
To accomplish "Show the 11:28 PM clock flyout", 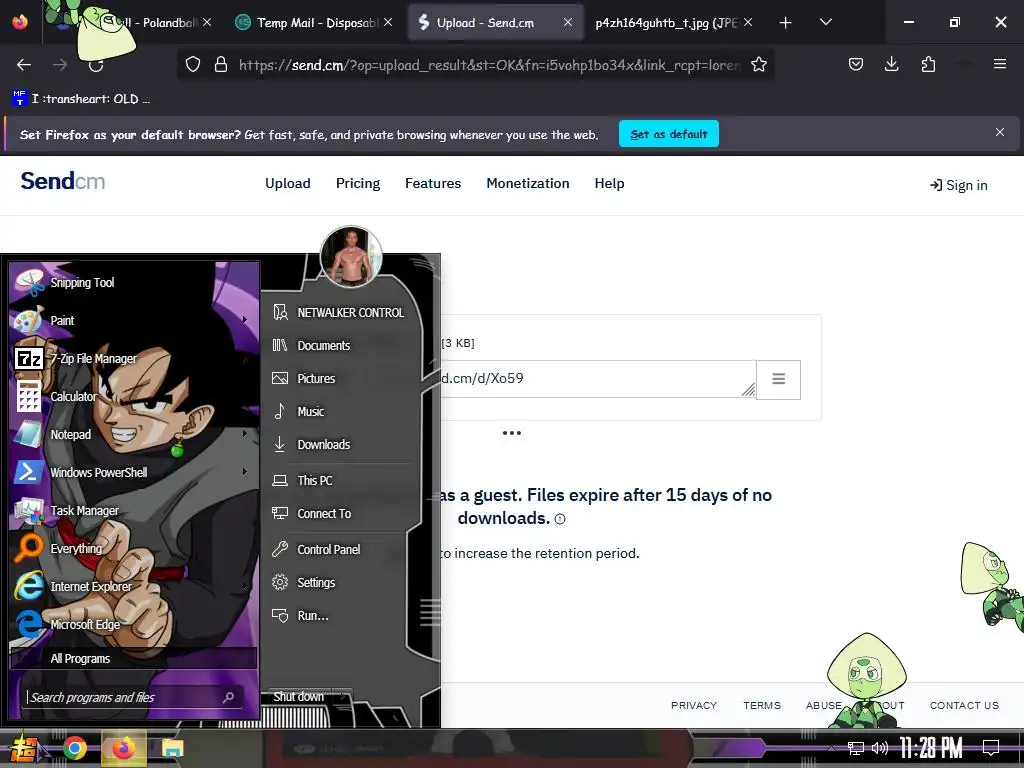I will click(x=931, y=748).
